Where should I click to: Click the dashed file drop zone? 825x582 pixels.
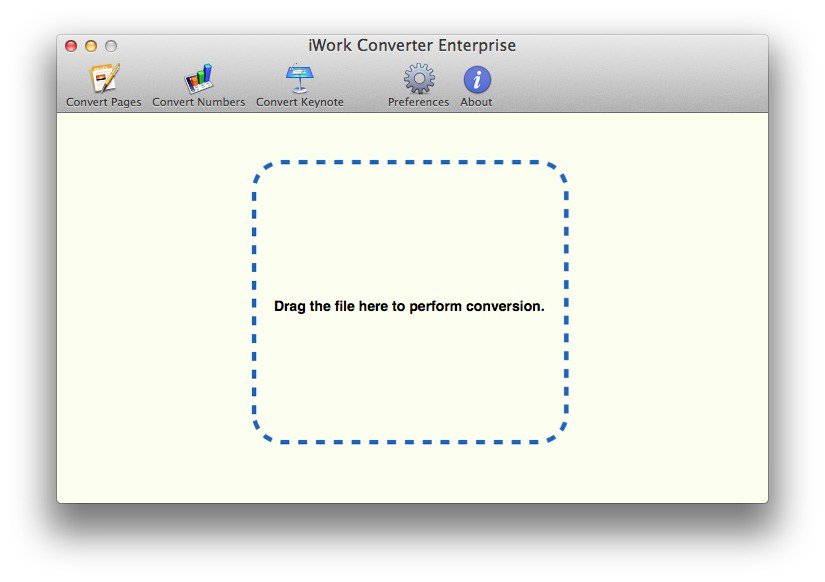[410, 302]
